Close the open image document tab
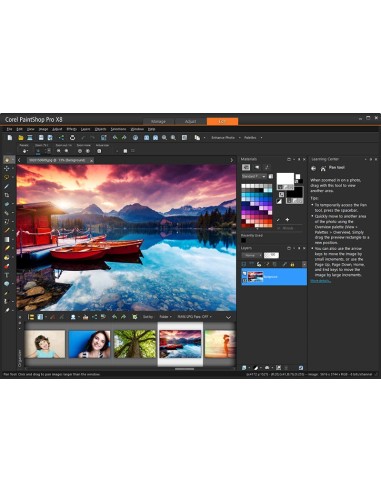The width and height of the screenshot is (381, 492). [91, 160]
